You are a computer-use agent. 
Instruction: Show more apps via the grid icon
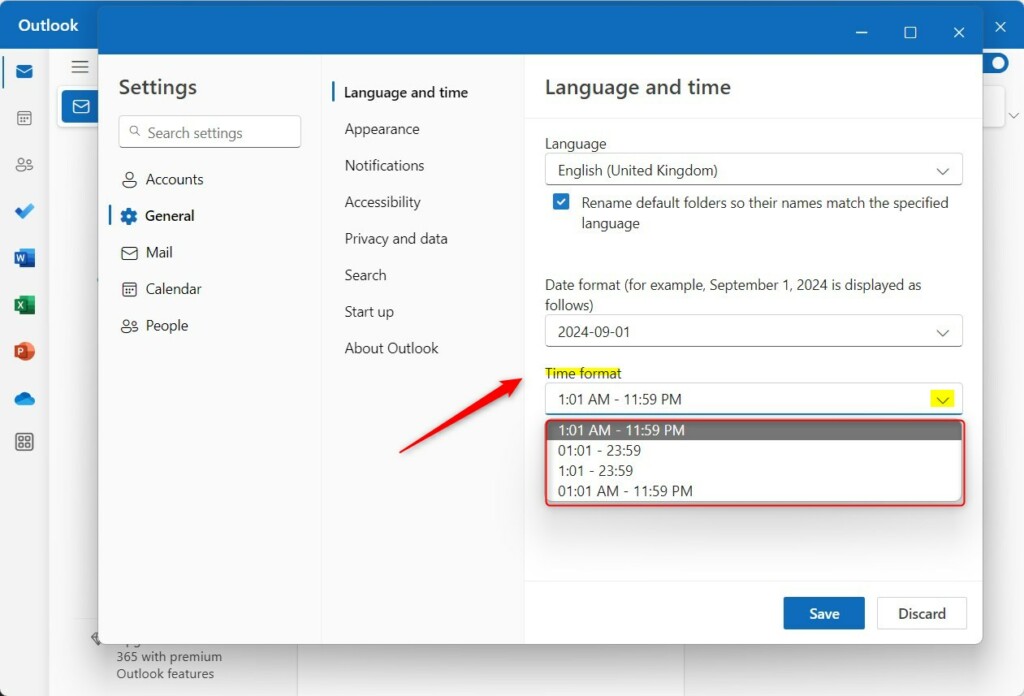click(x=23, y=441)
